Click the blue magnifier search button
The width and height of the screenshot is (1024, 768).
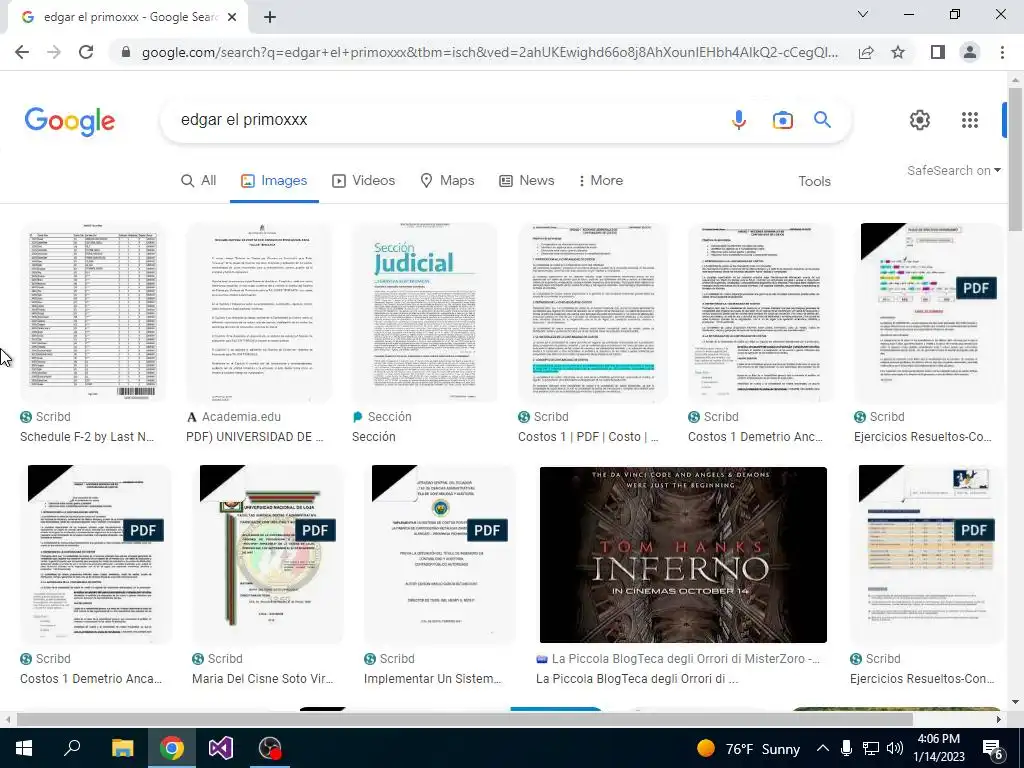(822, 120)
